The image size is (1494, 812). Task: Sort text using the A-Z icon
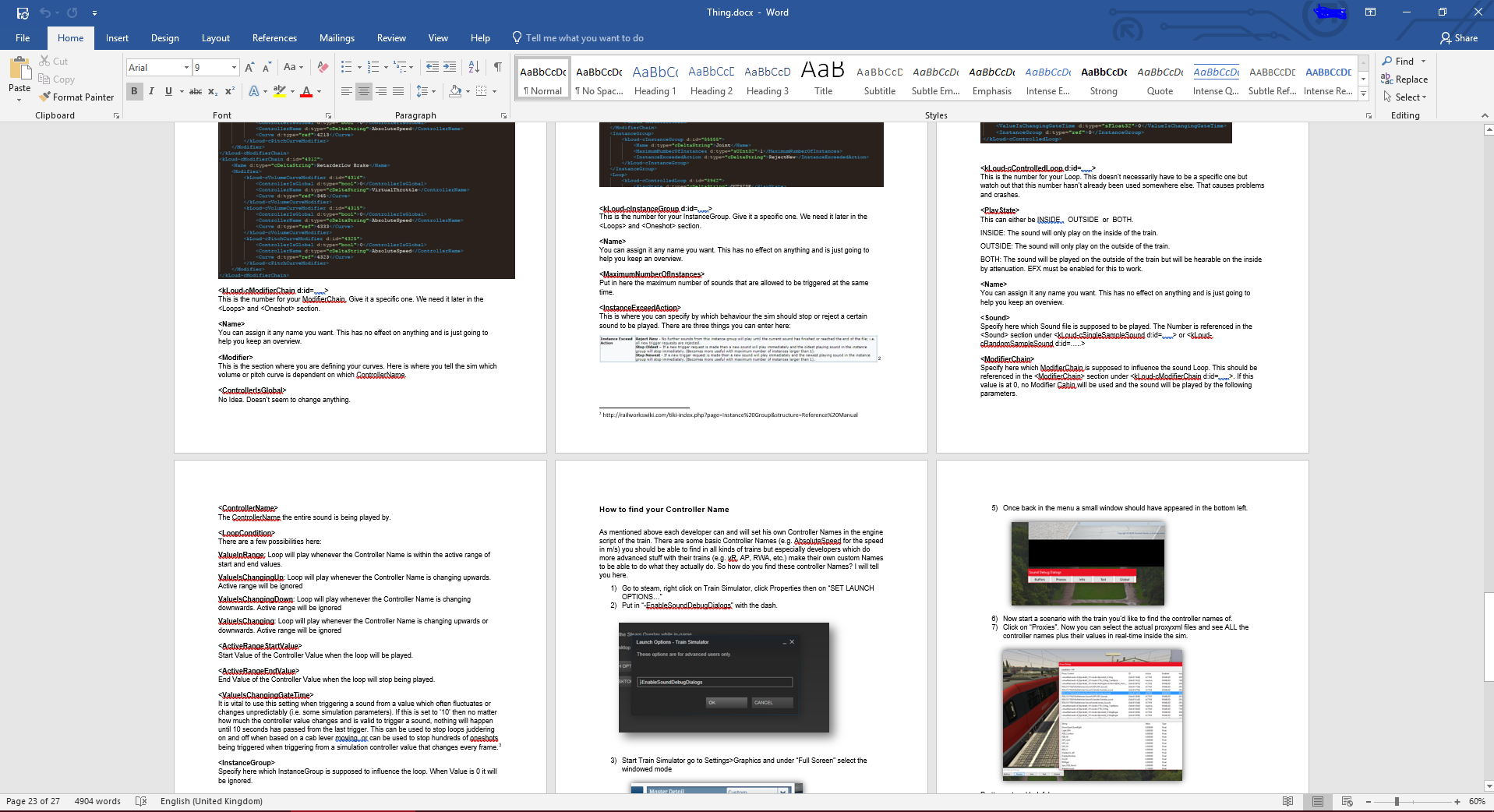point(474,68)
